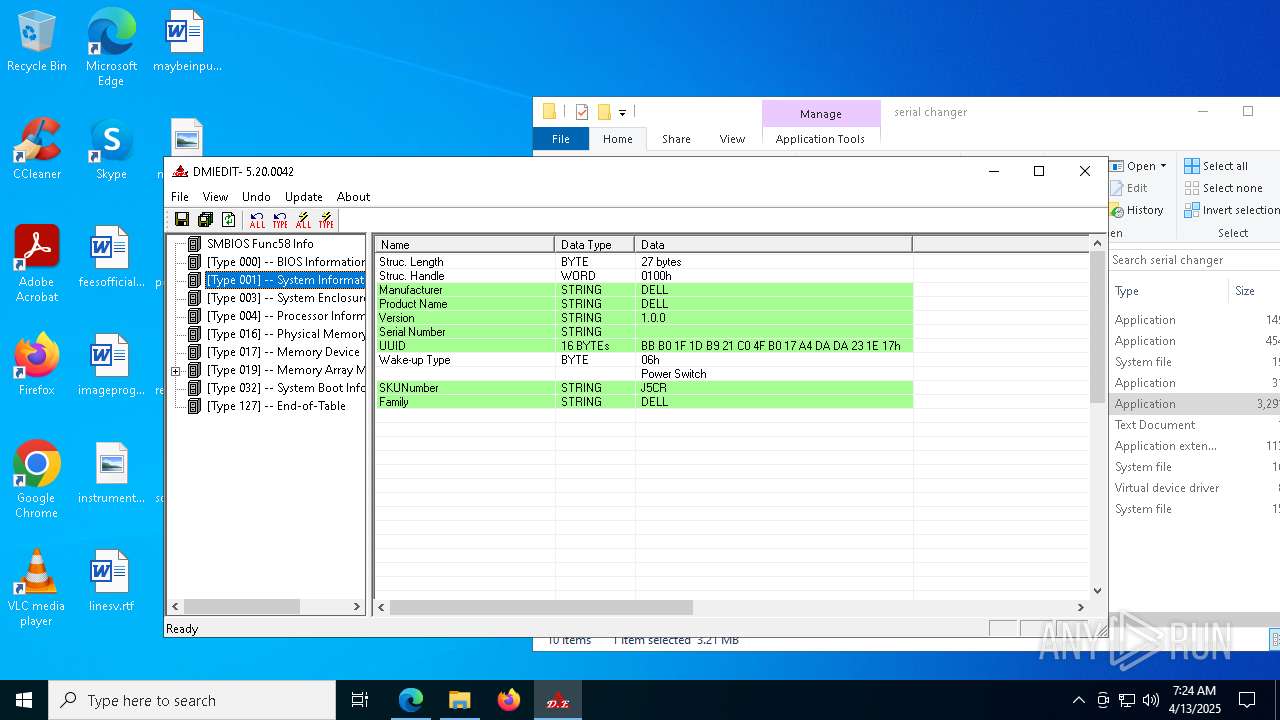The image size is (1280, 720).
Task: Open the Undo menu
Action: pyautogui.click(x=256, y=197)
